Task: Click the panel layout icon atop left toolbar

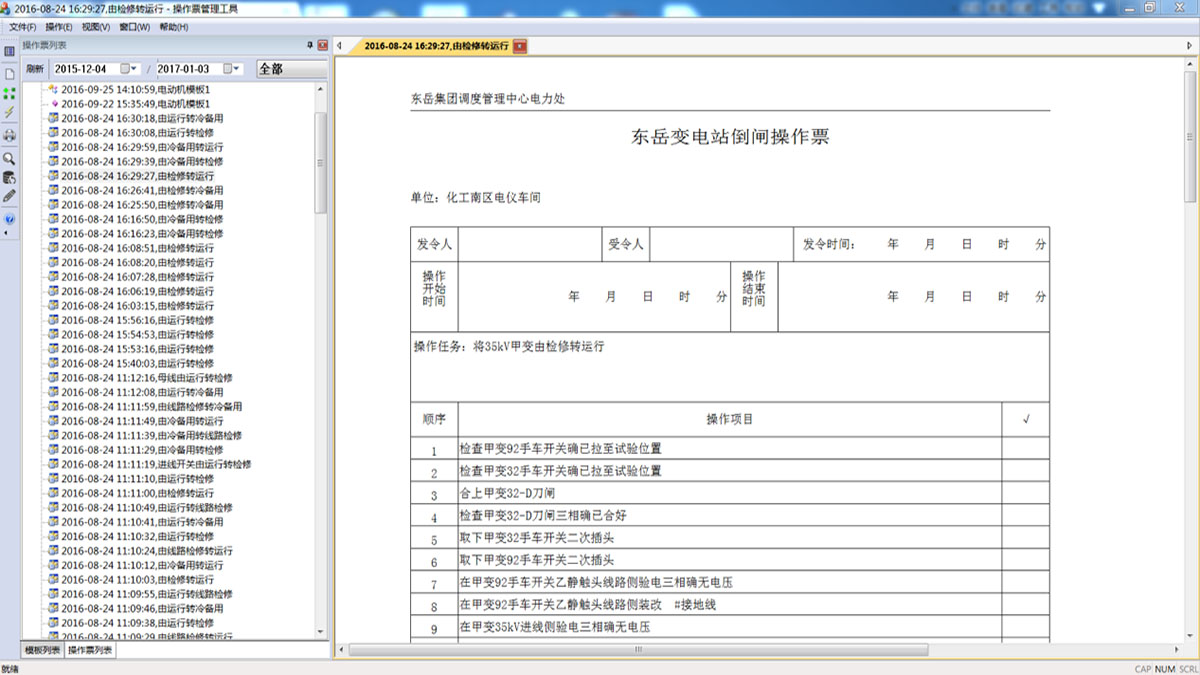Action: tap(9, 51)
